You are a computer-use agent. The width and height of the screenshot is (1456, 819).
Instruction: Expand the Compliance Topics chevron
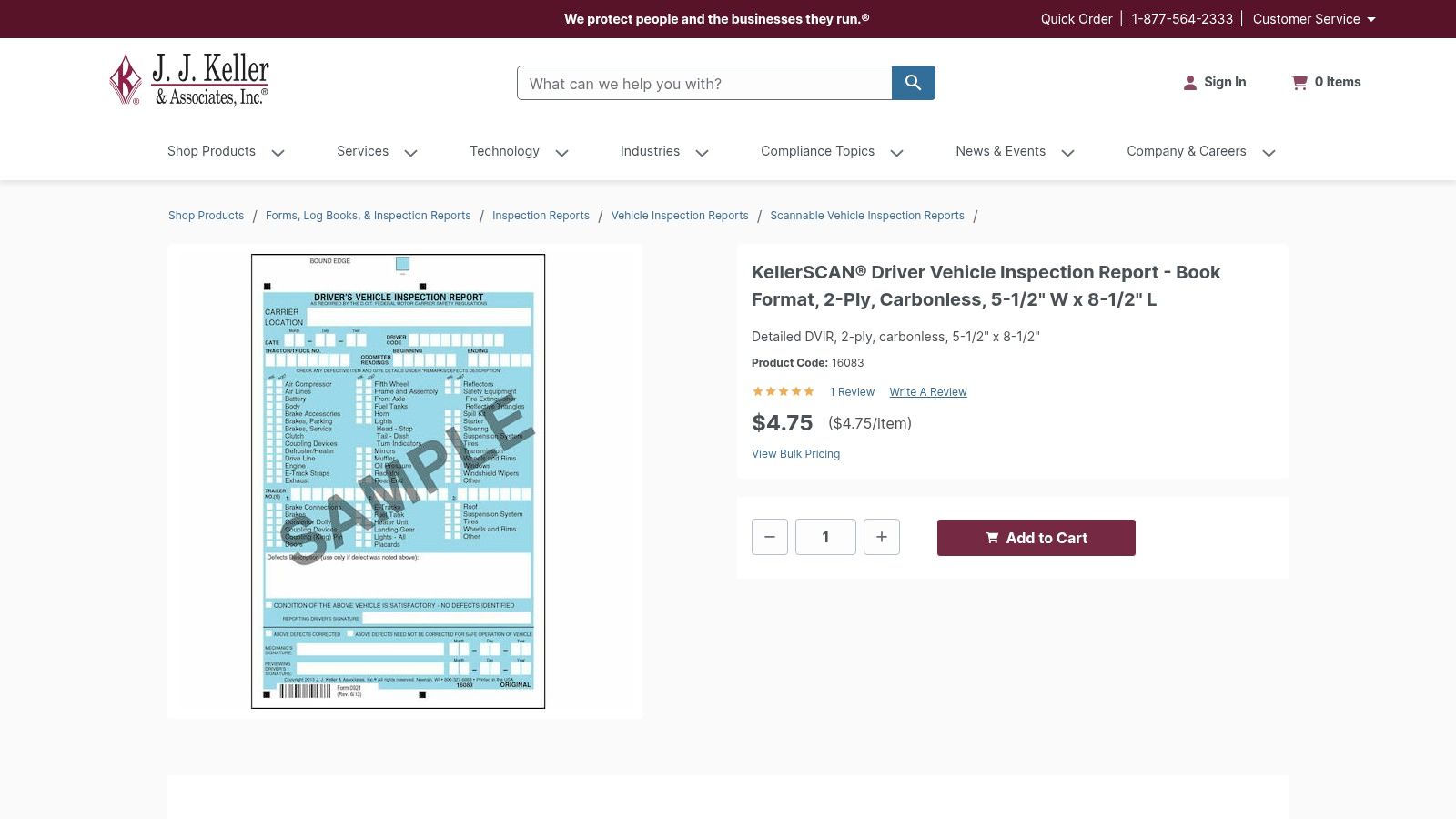tap(897, 153)
